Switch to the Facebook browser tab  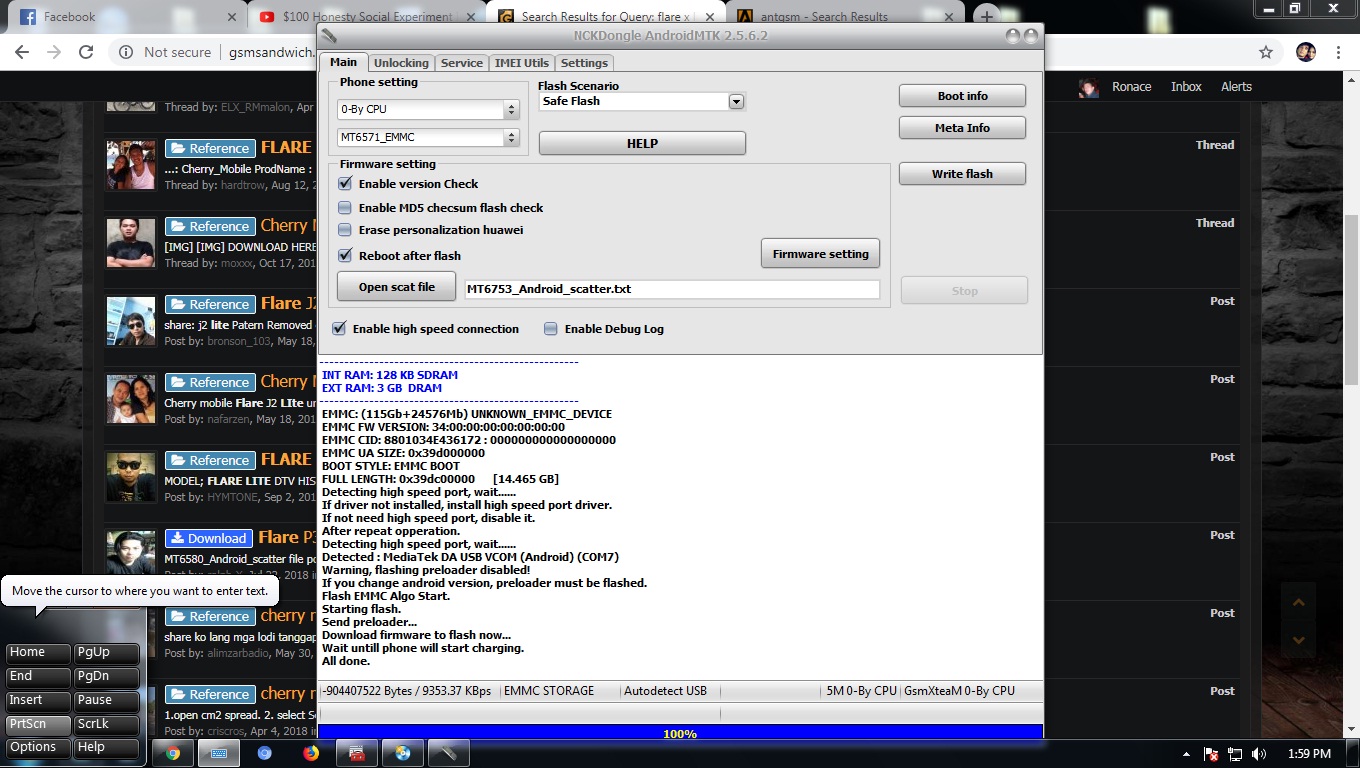125,16
